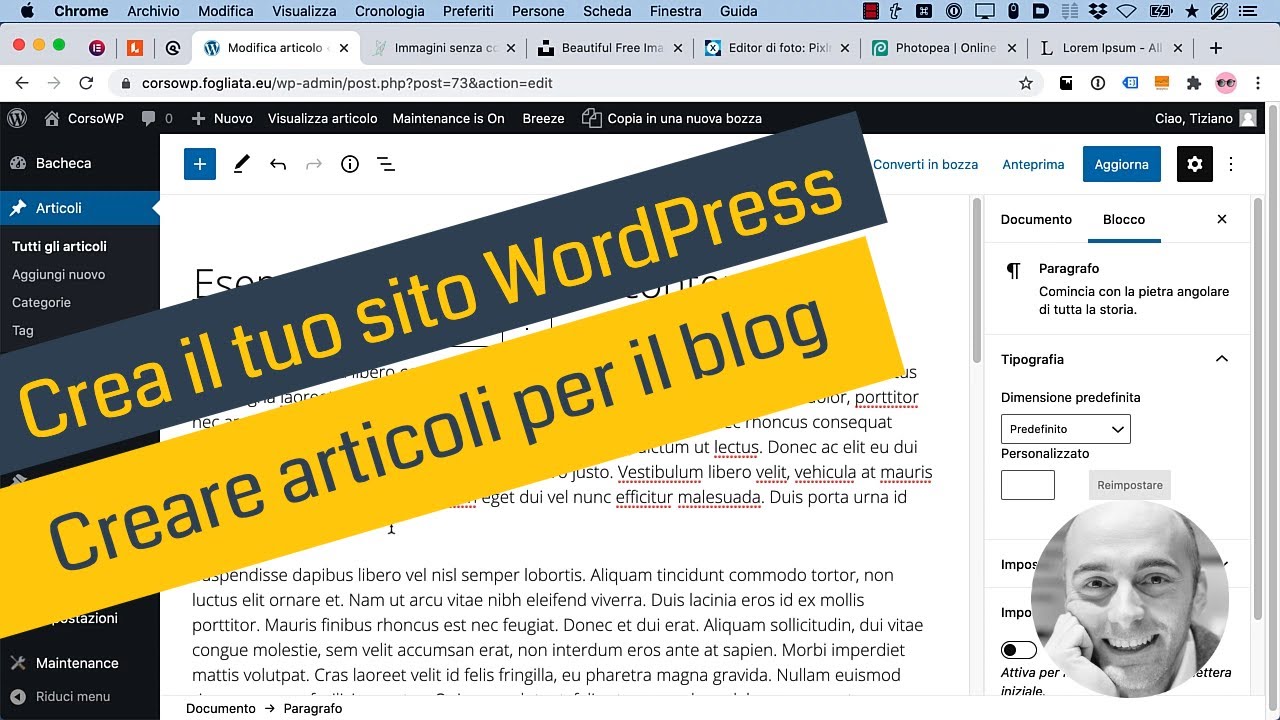
Task: Click Converti in bozza link
Action: [x=925, y=164]
